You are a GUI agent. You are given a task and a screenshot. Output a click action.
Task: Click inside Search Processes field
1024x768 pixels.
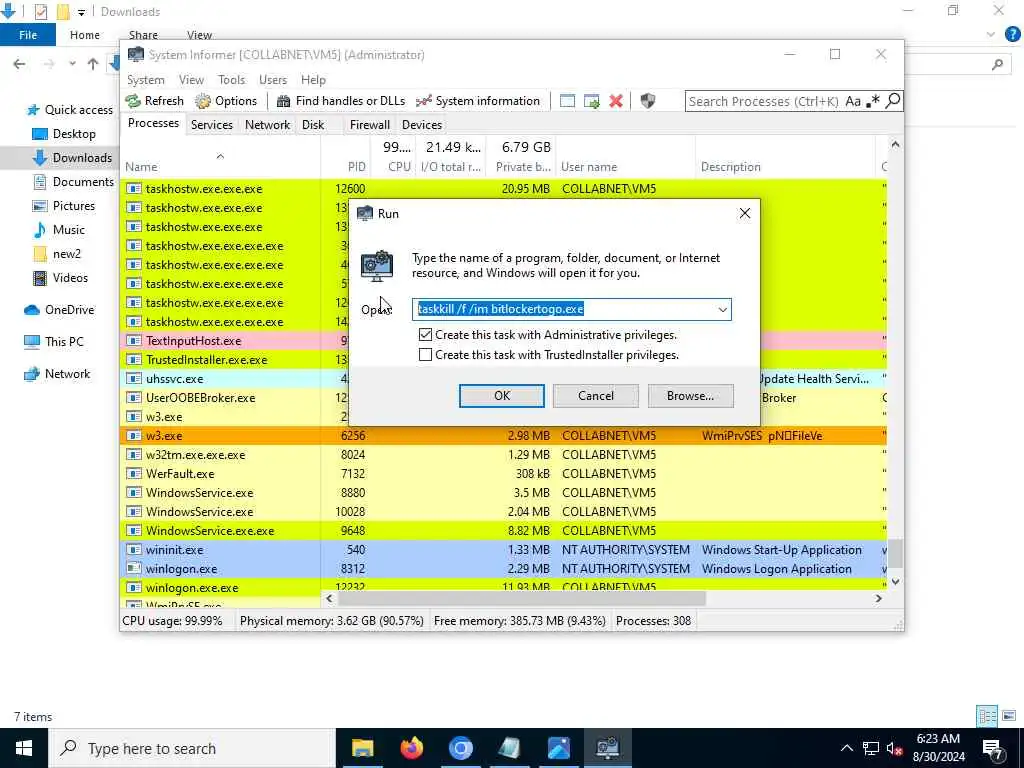click(763, 101)
